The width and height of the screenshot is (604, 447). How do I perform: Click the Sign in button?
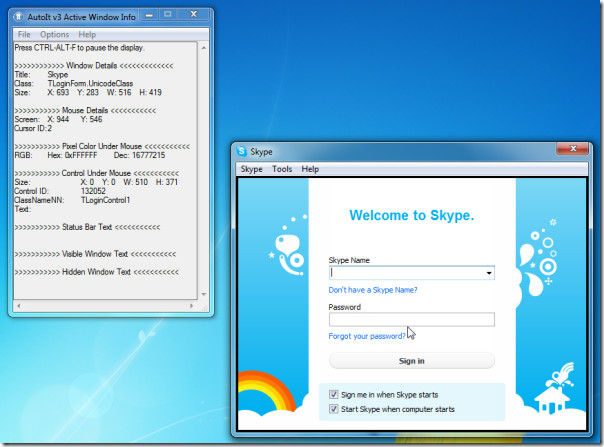tap(412, 361)
